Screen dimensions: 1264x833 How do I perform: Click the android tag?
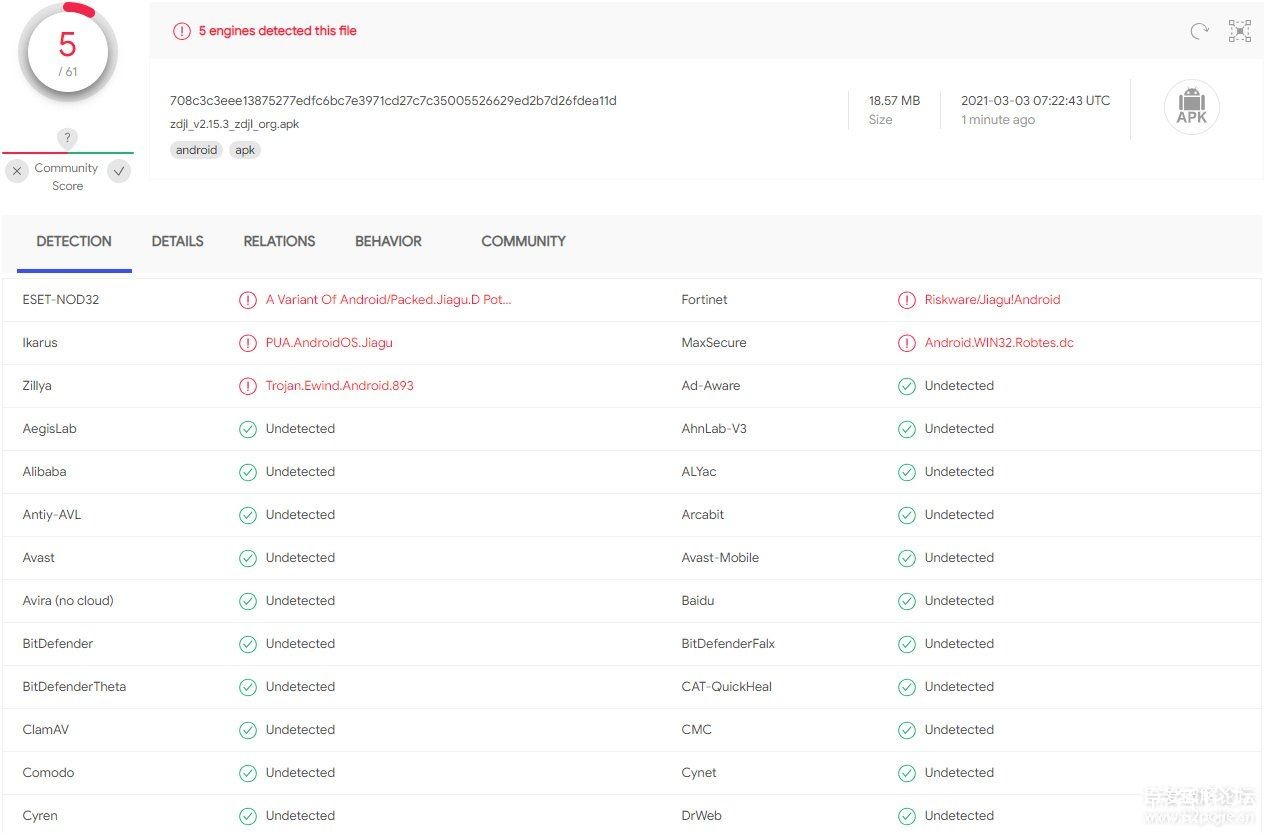point(196,150)
